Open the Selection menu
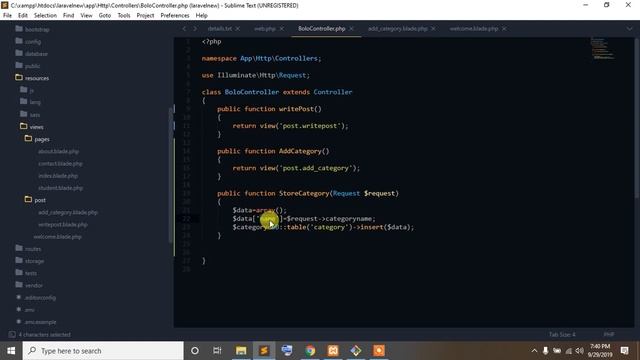 click(45, 16)
